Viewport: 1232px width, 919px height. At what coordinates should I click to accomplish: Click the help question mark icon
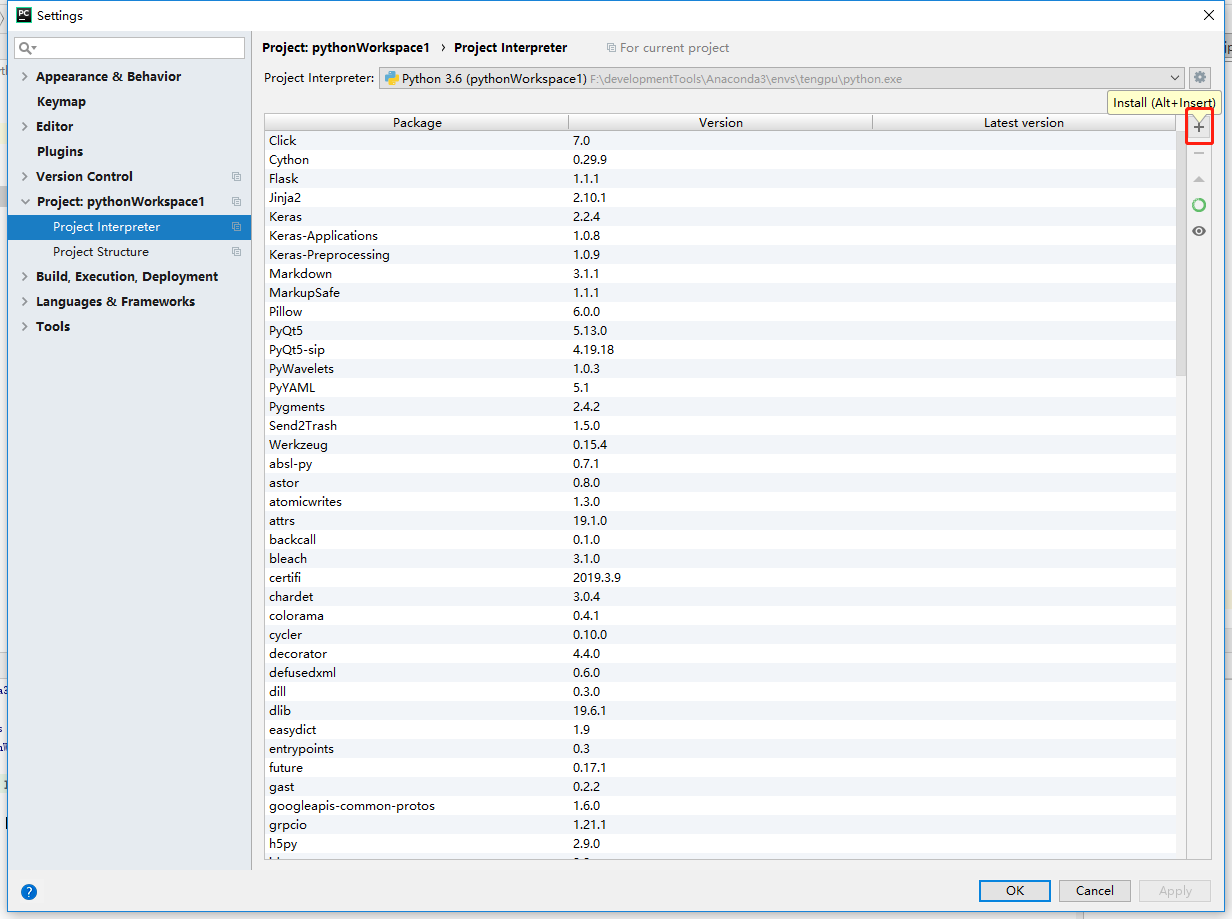pos(29,892)
